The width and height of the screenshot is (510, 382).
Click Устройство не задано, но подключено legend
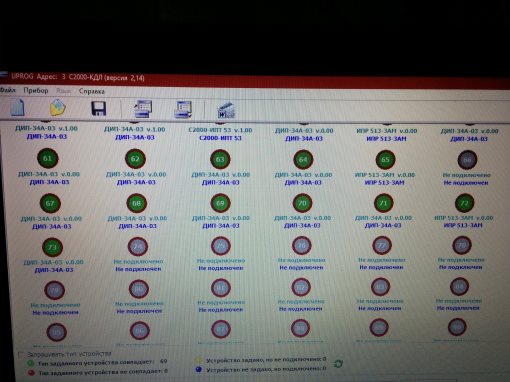(266, 369)
